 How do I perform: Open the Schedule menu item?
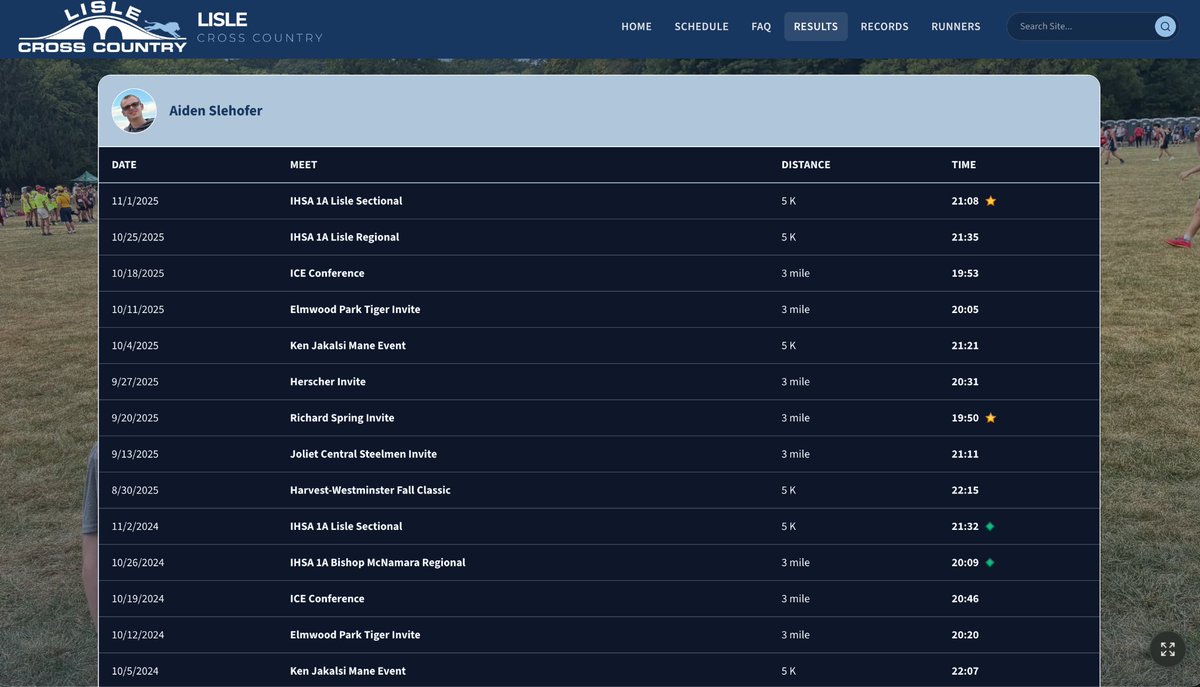[701, 27]
